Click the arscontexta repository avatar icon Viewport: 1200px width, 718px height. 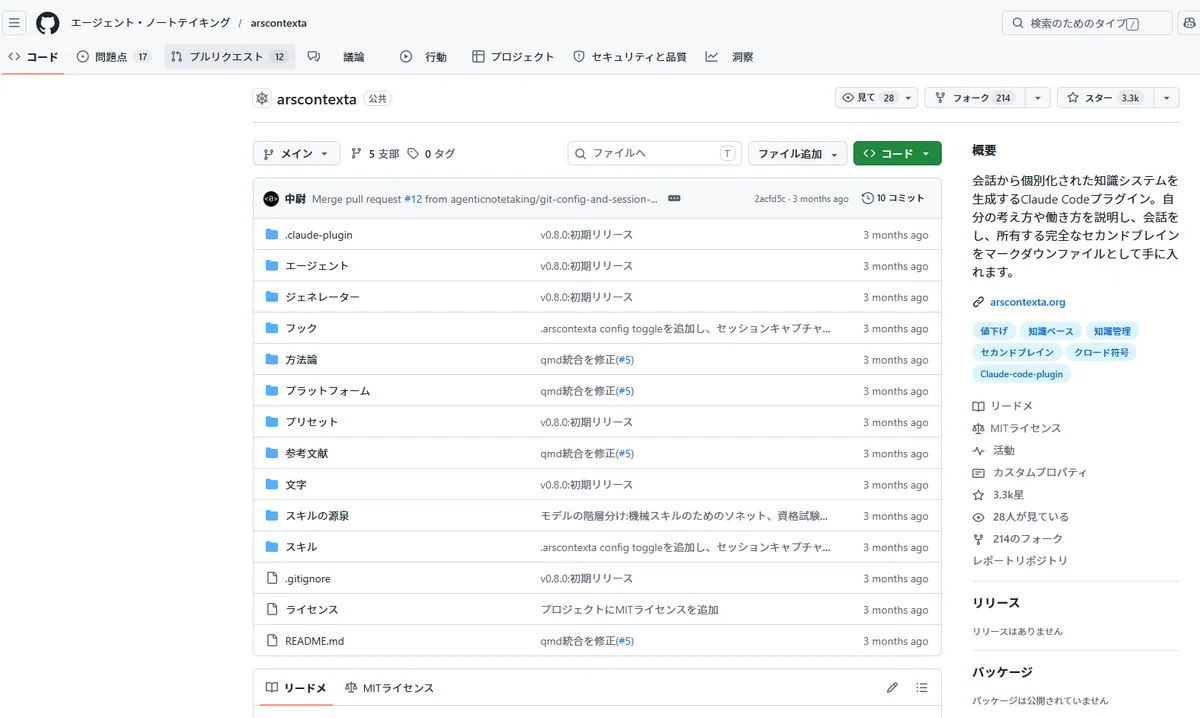tap(262, 99)
